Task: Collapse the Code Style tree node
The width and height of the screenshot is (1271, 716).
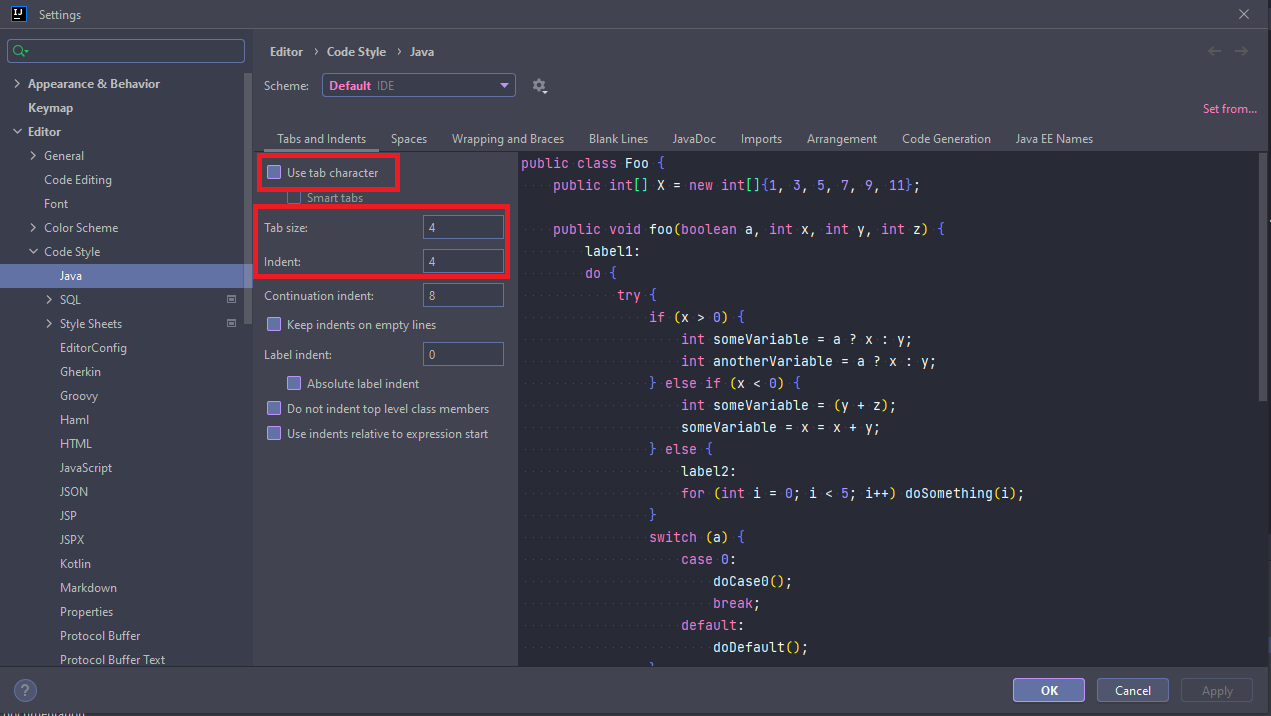Action: point(33,252)
